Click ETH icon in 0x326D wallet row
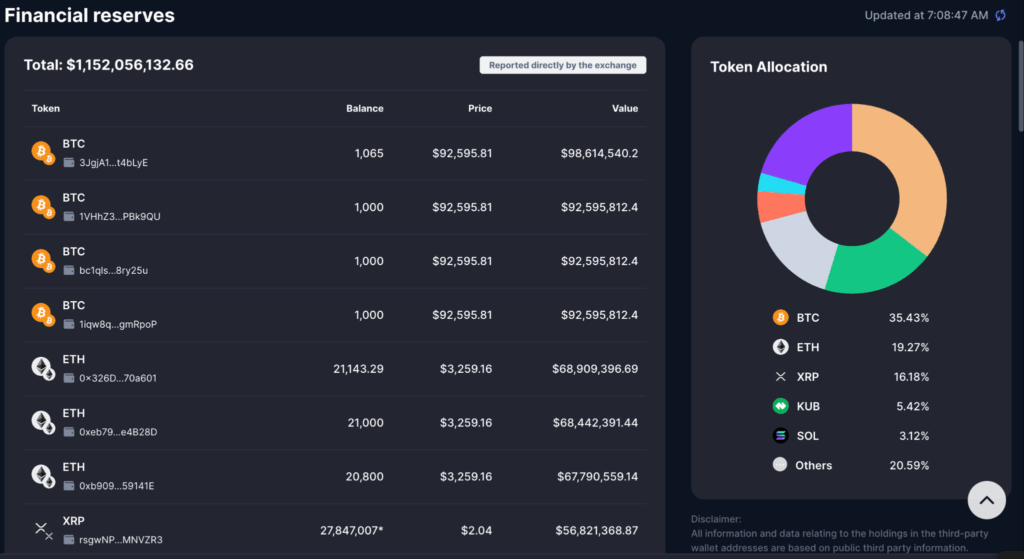The height and width of the screenshot is (559, 1024). point(43,369)
